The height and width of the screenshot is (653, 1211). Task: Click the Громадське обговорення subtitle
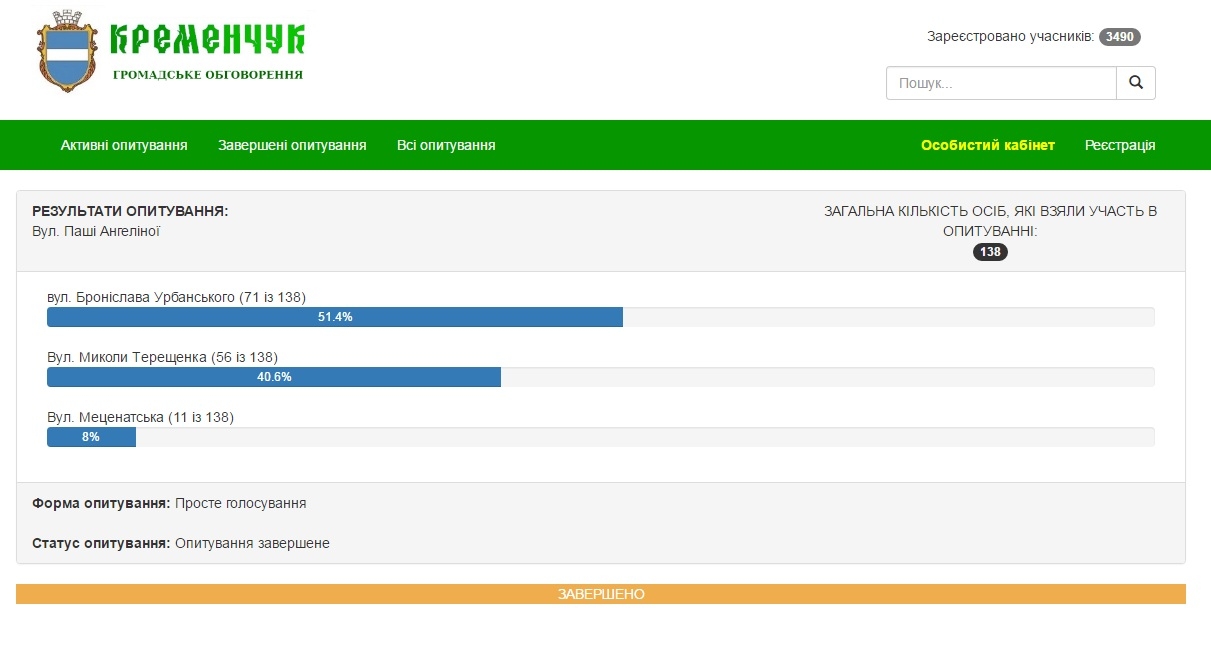[x=207, y=75]
